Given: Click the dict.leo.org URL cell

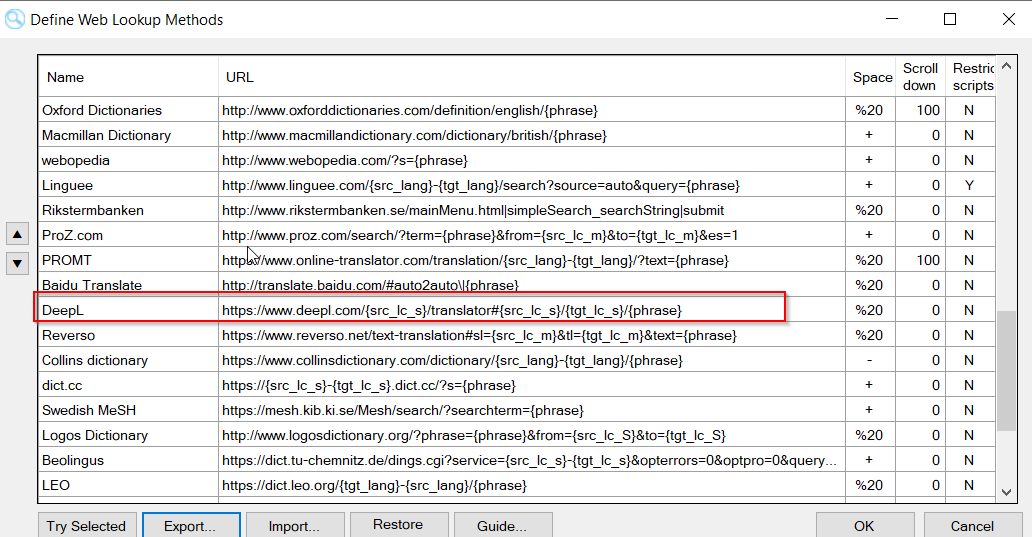Looking at the screenshot, I should click(x=532, y=485).
